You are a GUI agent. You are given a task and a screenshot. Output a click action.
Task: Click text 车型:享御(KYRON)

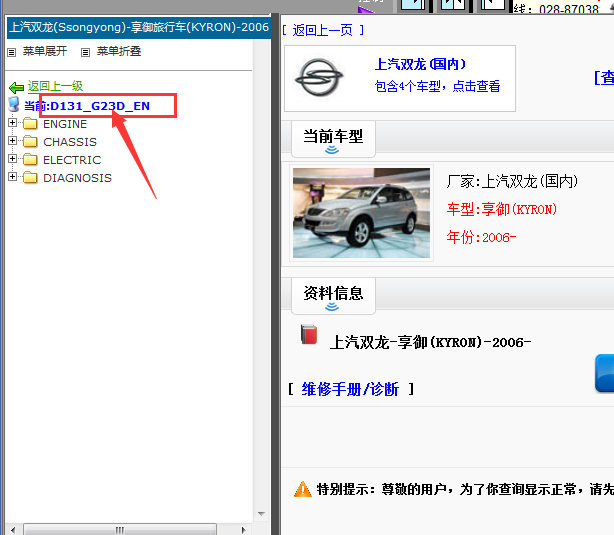[502, 210]
